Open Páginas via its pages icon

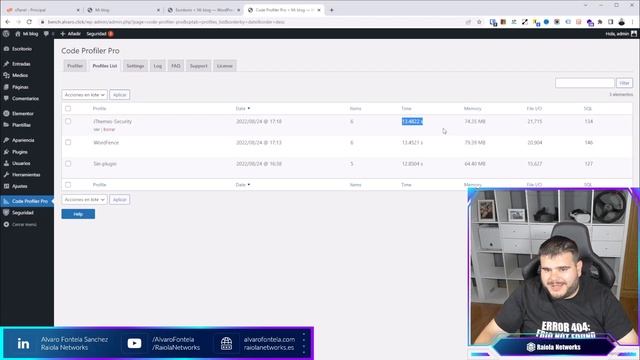[6, 87]
